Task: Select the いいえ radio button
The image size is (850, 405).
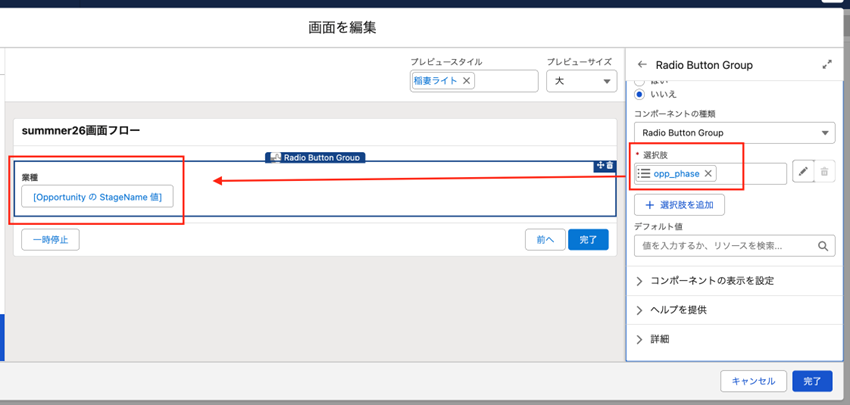Action: coord(641,94)
